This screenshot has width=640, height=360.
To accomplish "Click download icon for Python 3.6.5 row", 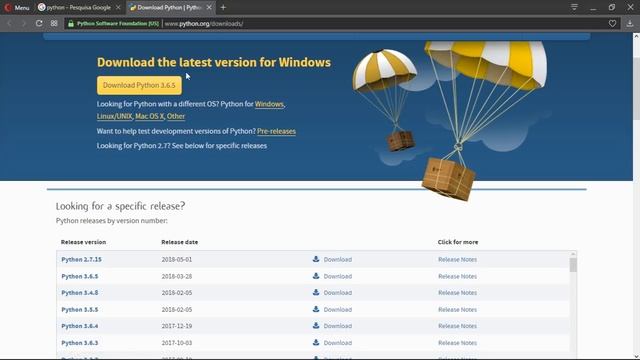I will 316,276.
